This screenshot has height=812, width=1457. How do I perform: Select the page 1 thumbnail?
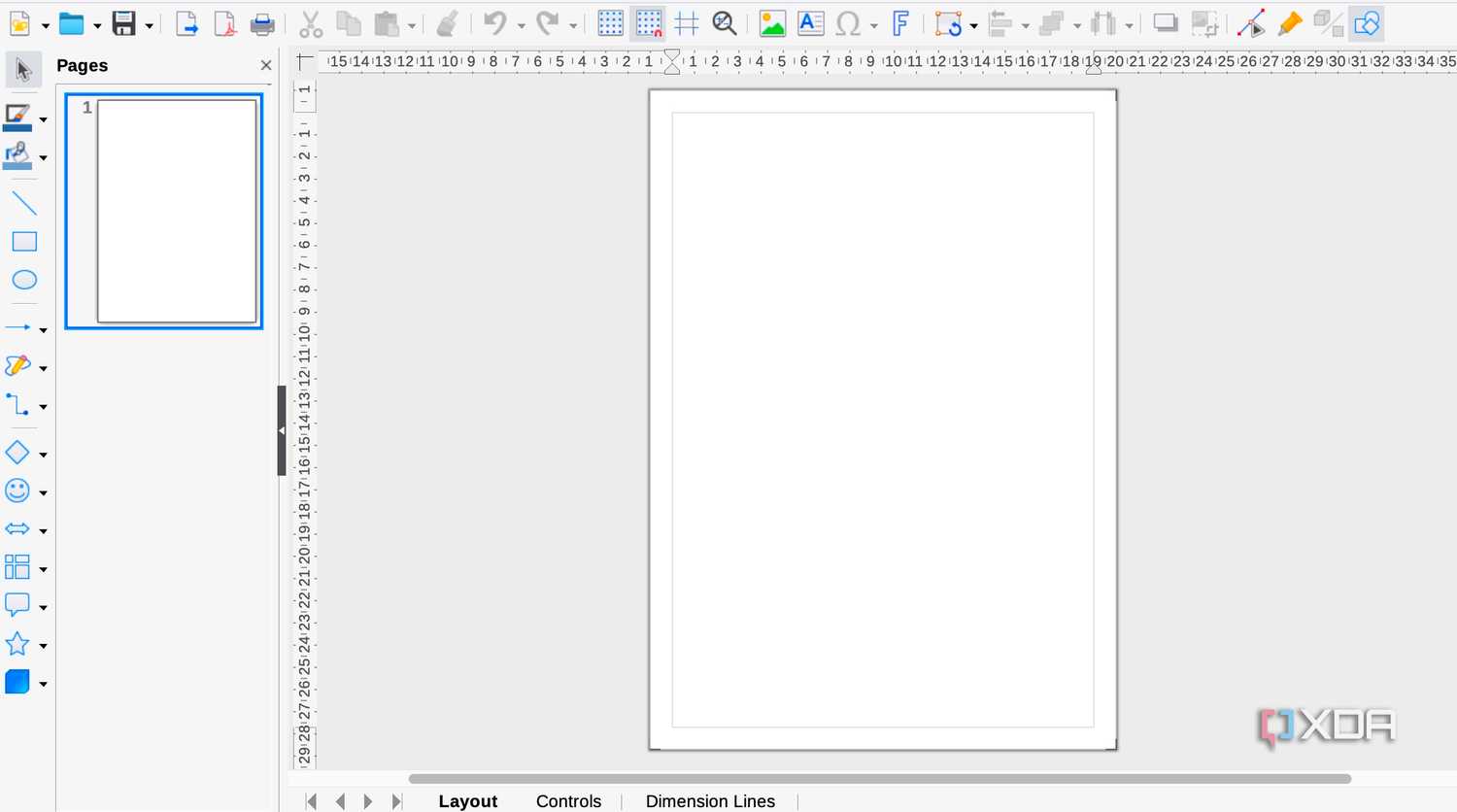coord(164,211)
